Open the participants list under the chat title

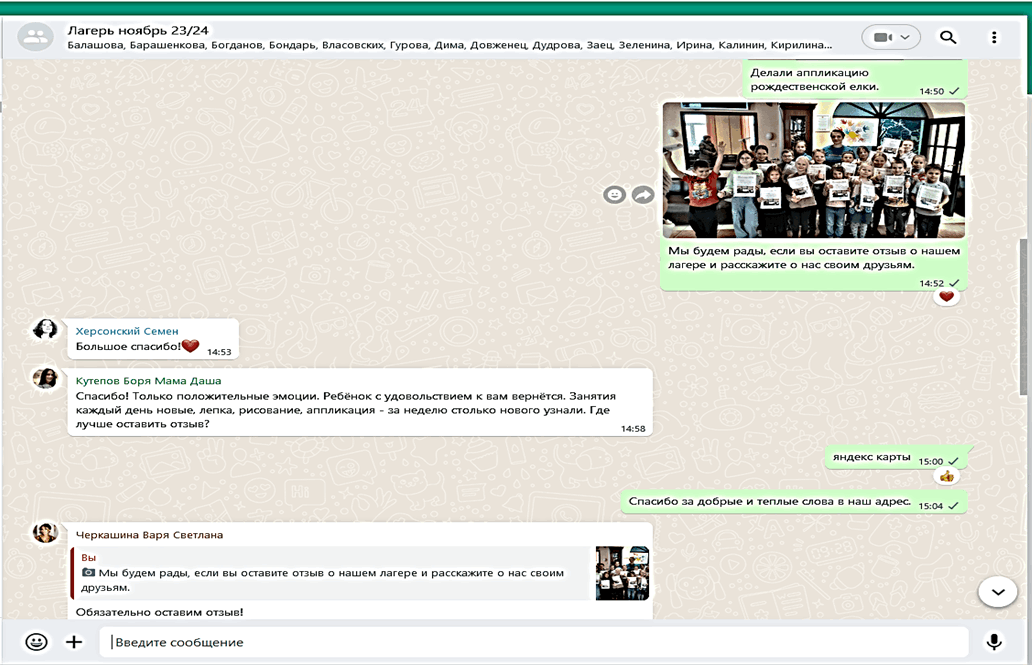[449, 45]
